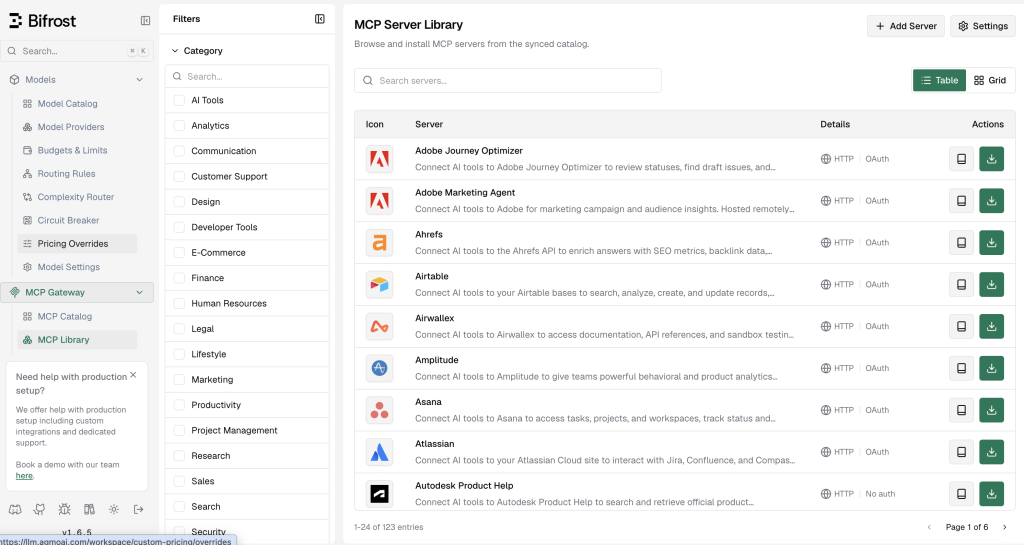Go to previous page of servers
Image resolution: width=1024 pixels, height=545 pixels.
pos(929,527)
